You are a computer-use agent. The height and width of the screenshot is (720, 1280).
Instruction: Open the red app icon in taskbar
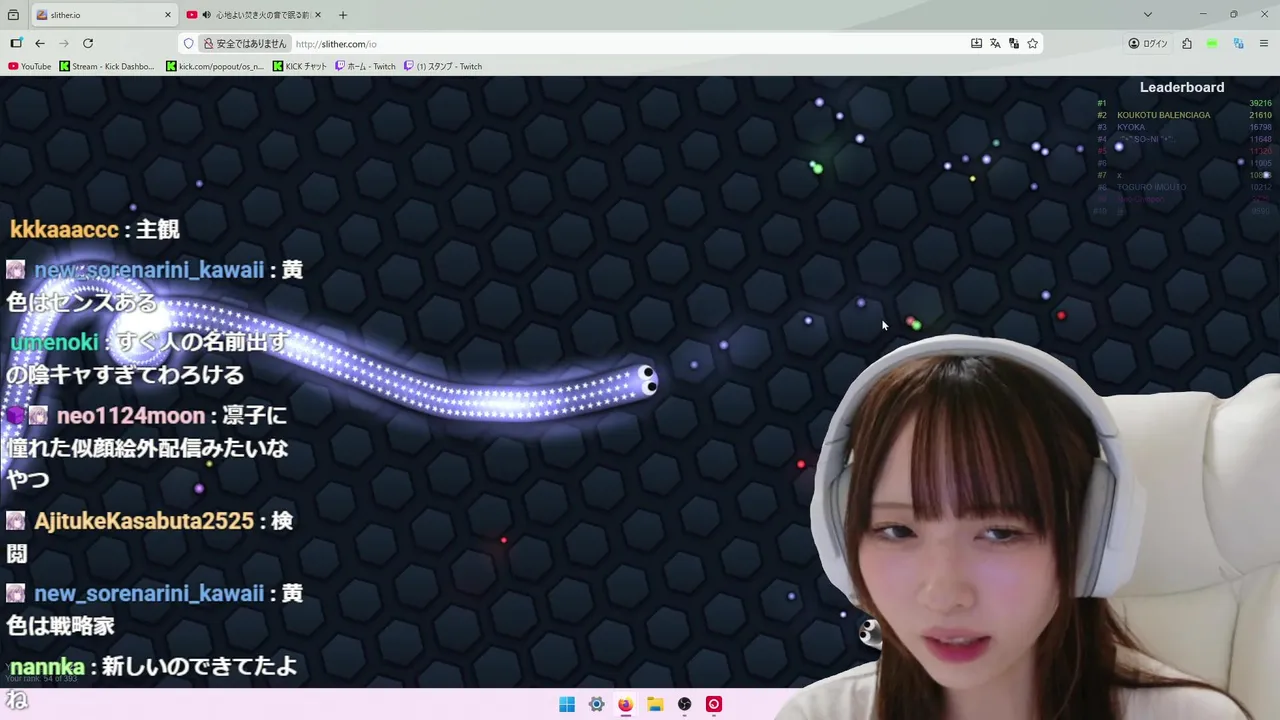coord(714,704)
